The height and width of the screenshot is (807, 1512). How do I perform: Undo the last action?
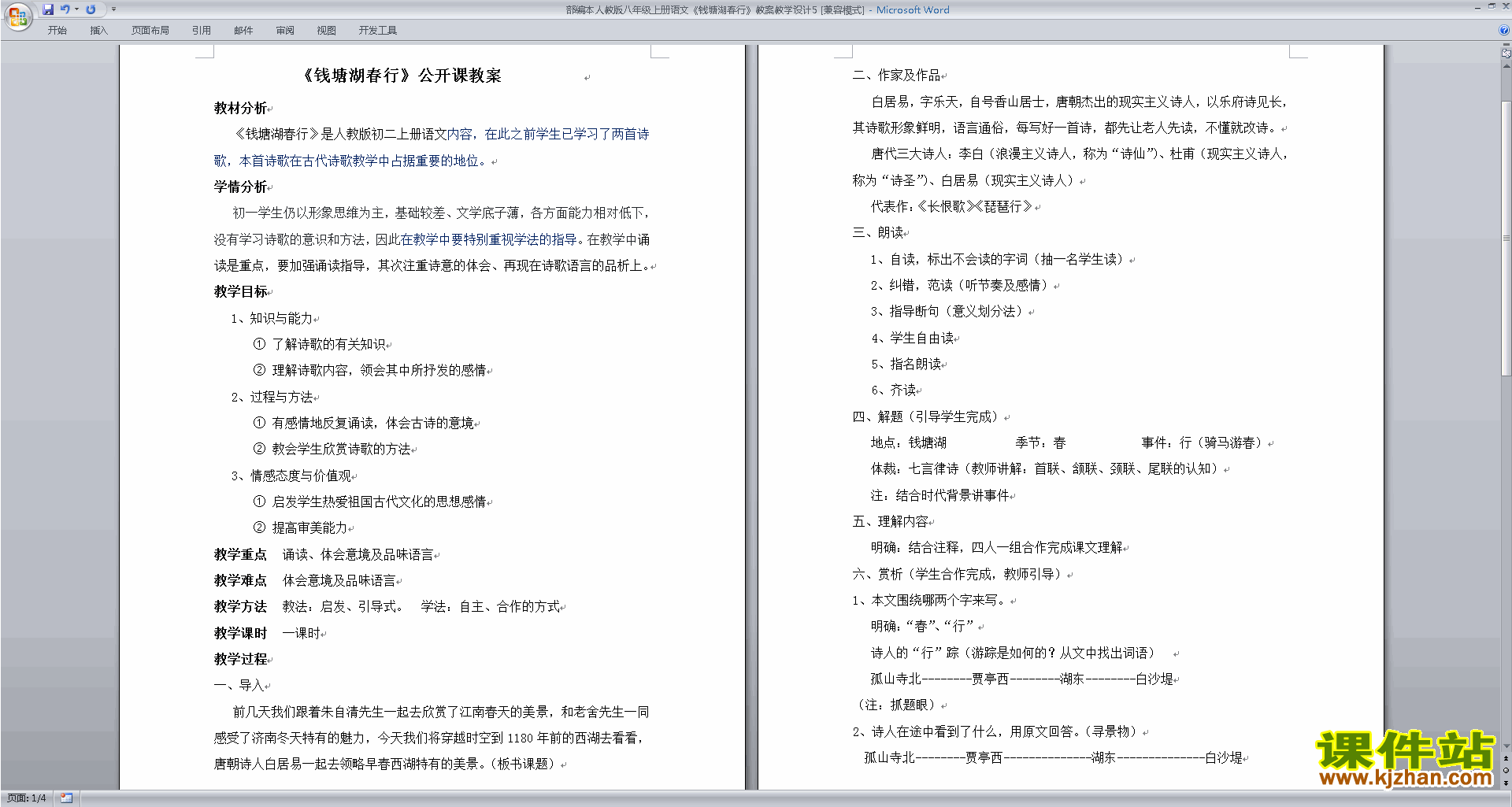click(65, 9)
